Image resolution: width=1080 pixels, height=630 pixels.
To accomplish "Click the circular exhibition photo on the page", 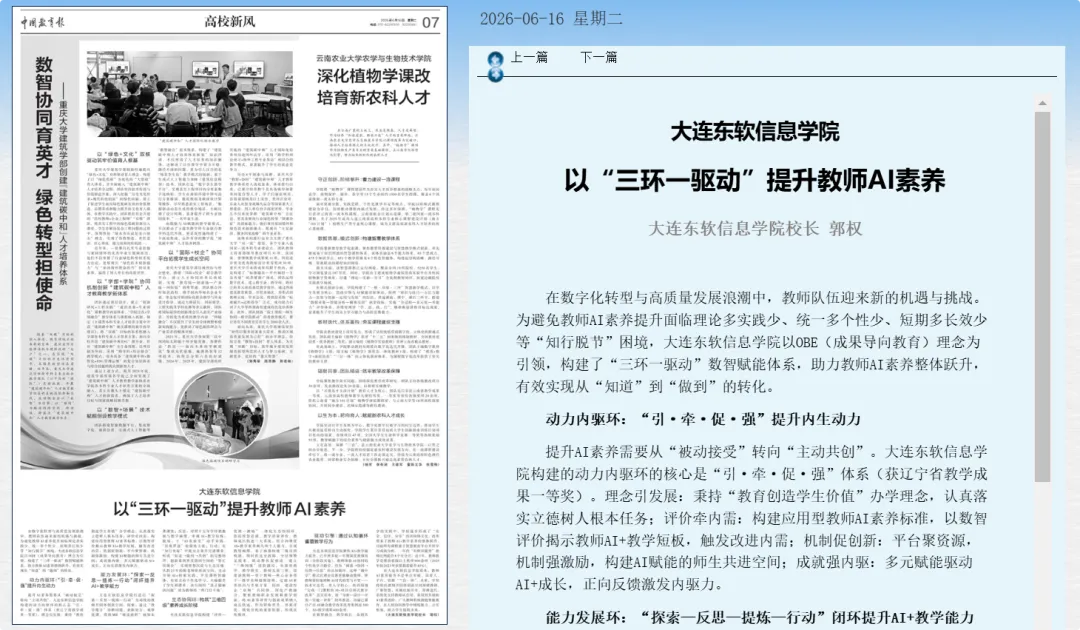I will click(x=220, y=413).
